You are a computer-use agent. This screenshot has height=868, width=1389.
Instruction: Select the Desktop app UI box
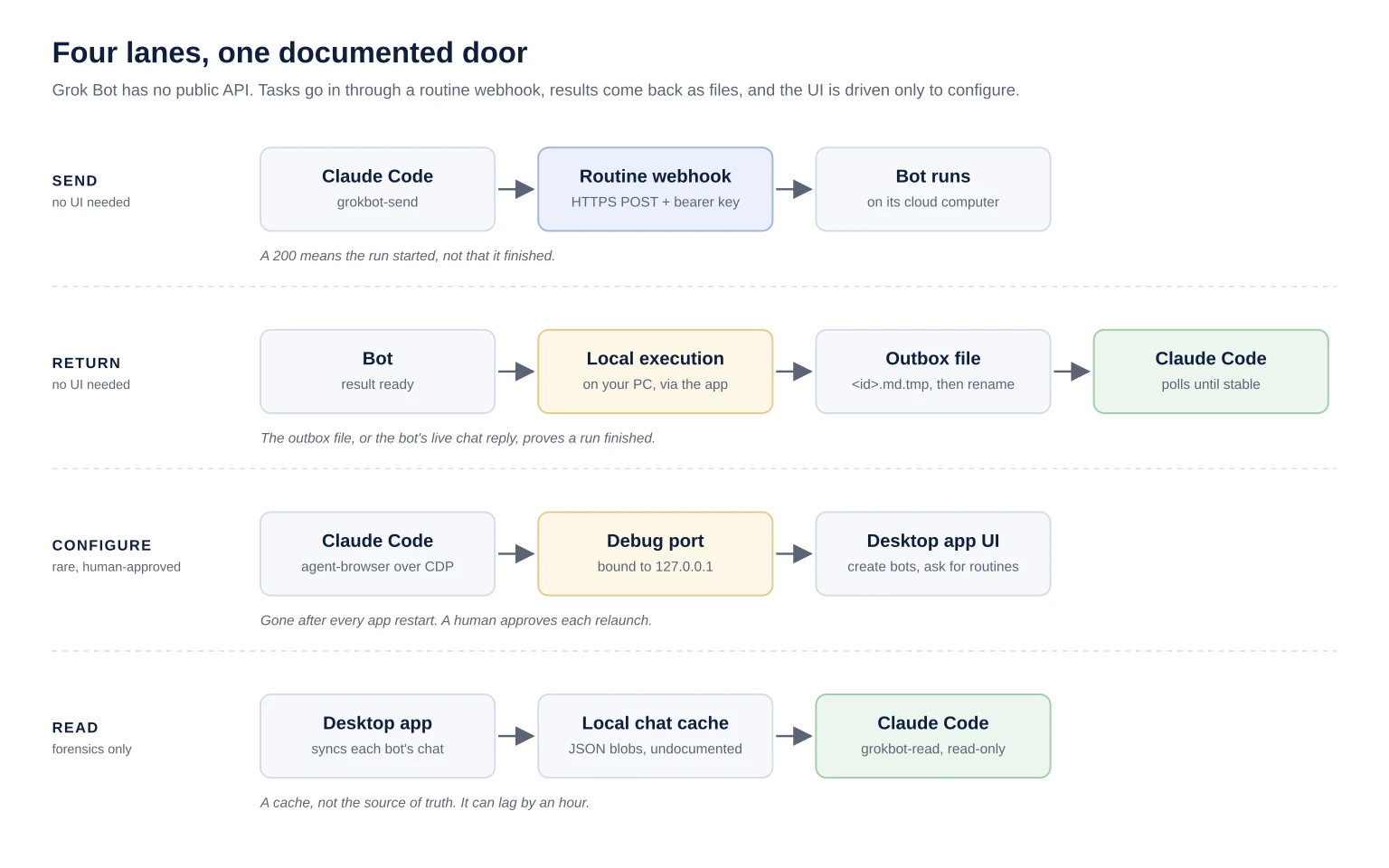point(933,554)
